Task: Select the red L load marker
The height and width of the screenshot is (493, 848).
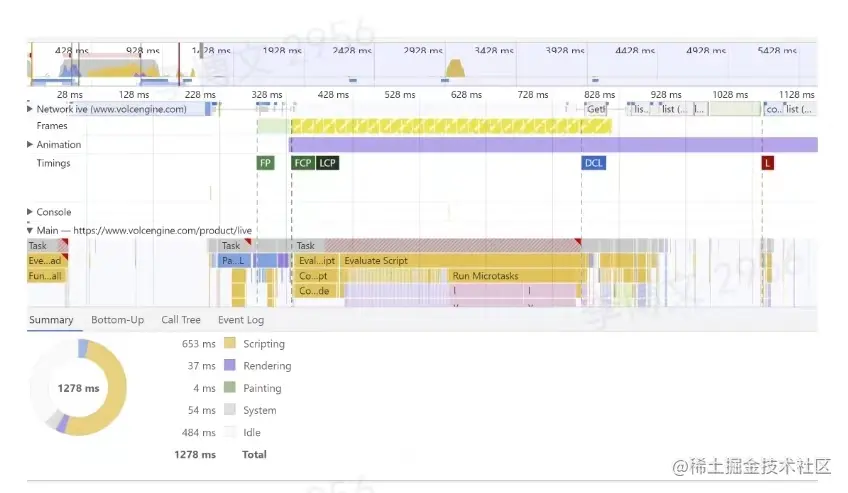Action: click(x=767, y=163)
